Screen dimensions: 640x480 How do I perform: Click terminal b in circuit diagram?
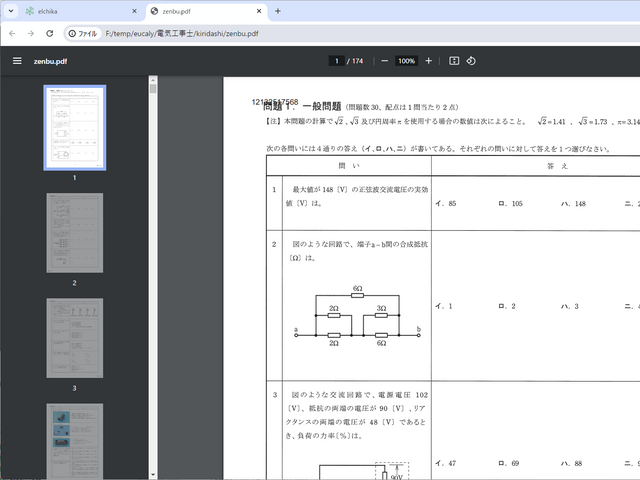click(x=418, y=335)
